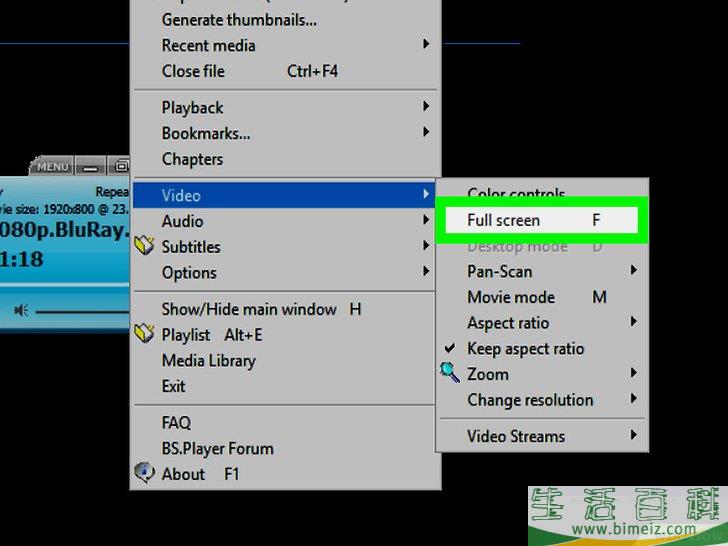Mute audio with the speaker icon
728x546 pixels.
pos(21,311)
